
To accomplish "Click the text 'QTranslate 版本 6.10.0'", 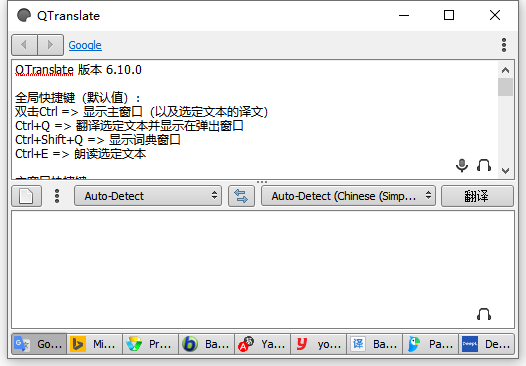I will [78, 70].
